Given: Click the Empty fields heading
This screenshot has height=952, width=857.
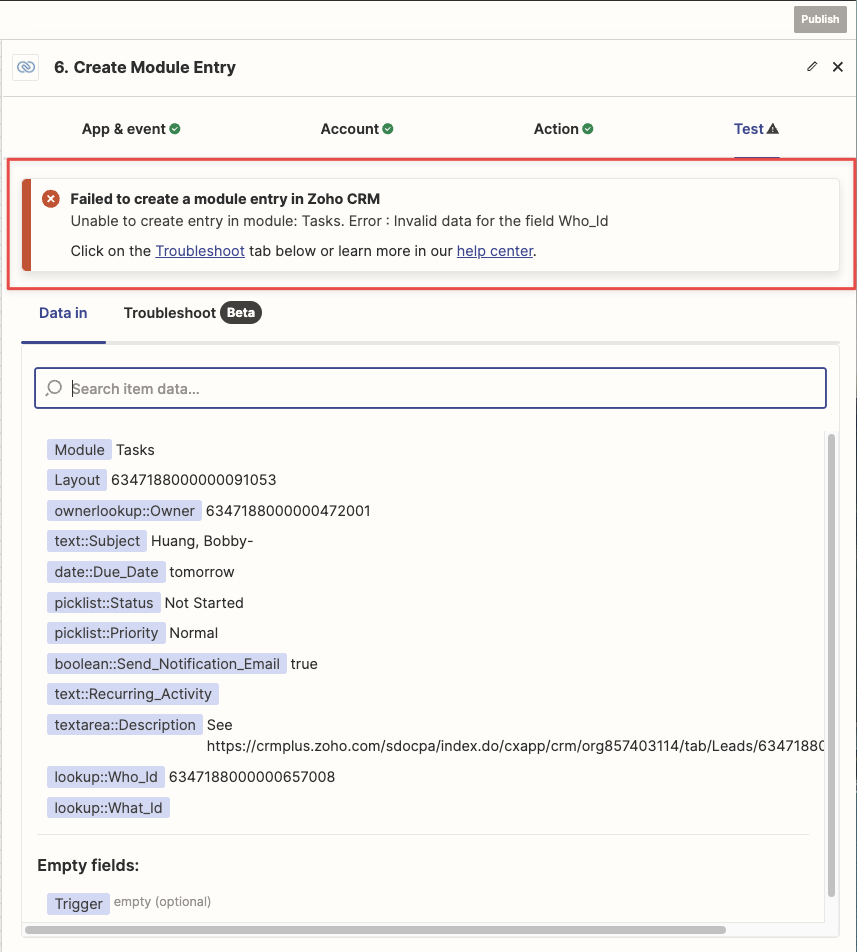Looking at the screenshot, I should pyautogui.click(x=88, y=865).
